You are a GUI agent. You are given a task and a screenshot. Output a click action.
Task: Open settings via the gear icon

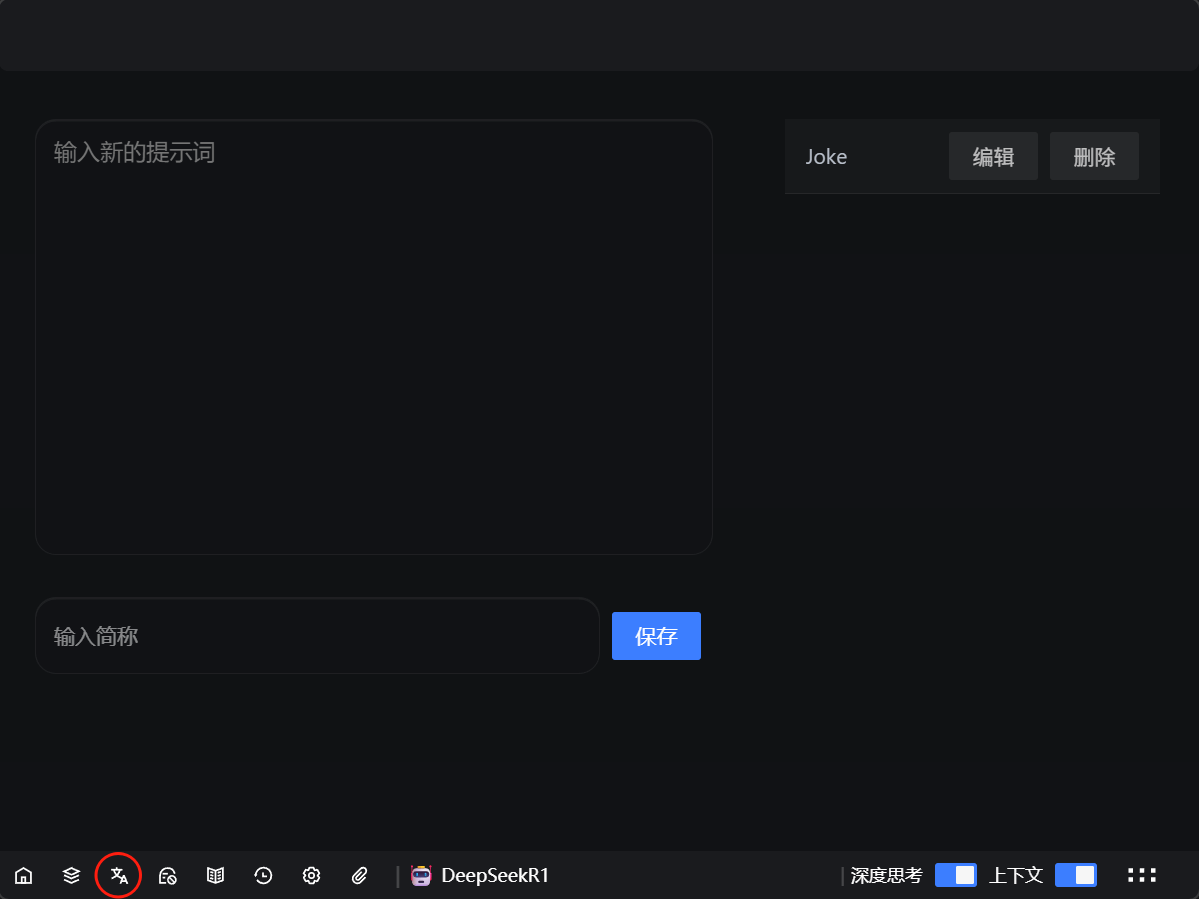click(x=311, y=876)
